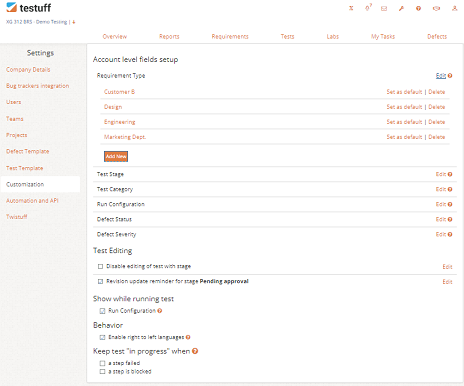
Task: Set Customer B as default
Action: click(404, 92)
